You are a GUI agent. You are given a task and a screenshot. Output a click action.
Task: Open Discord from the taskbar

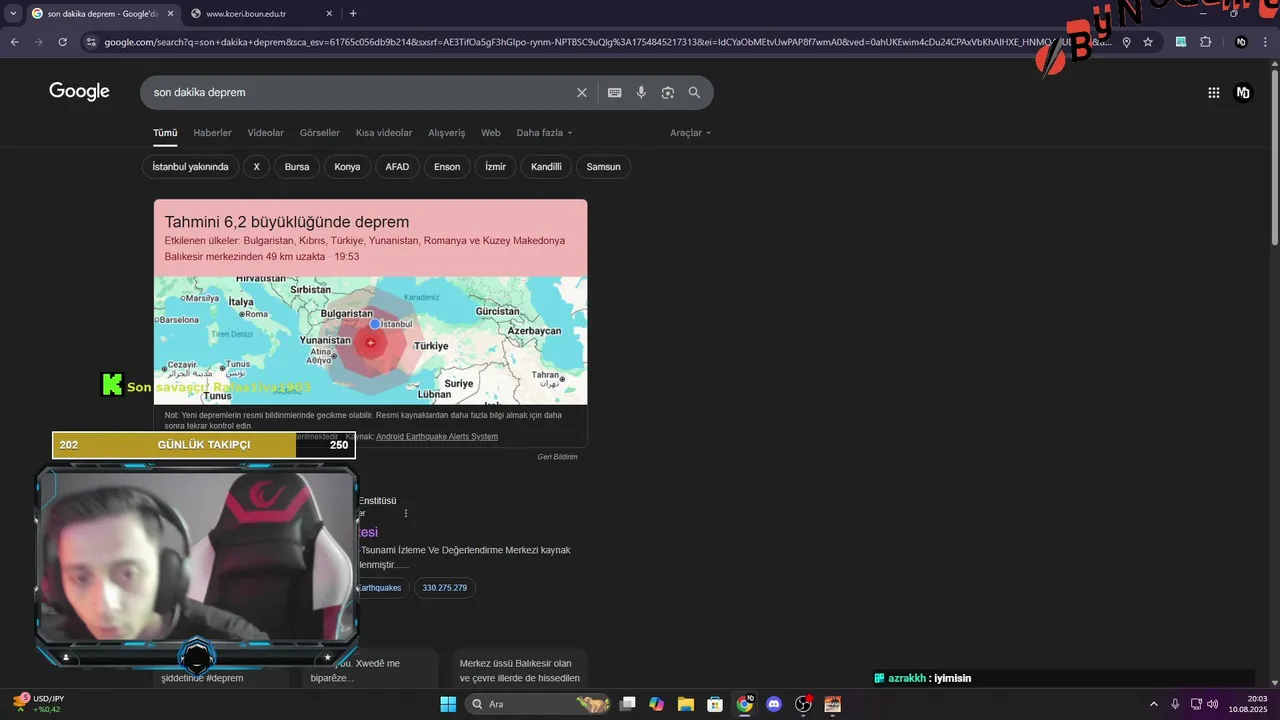[x=773, y=704]
